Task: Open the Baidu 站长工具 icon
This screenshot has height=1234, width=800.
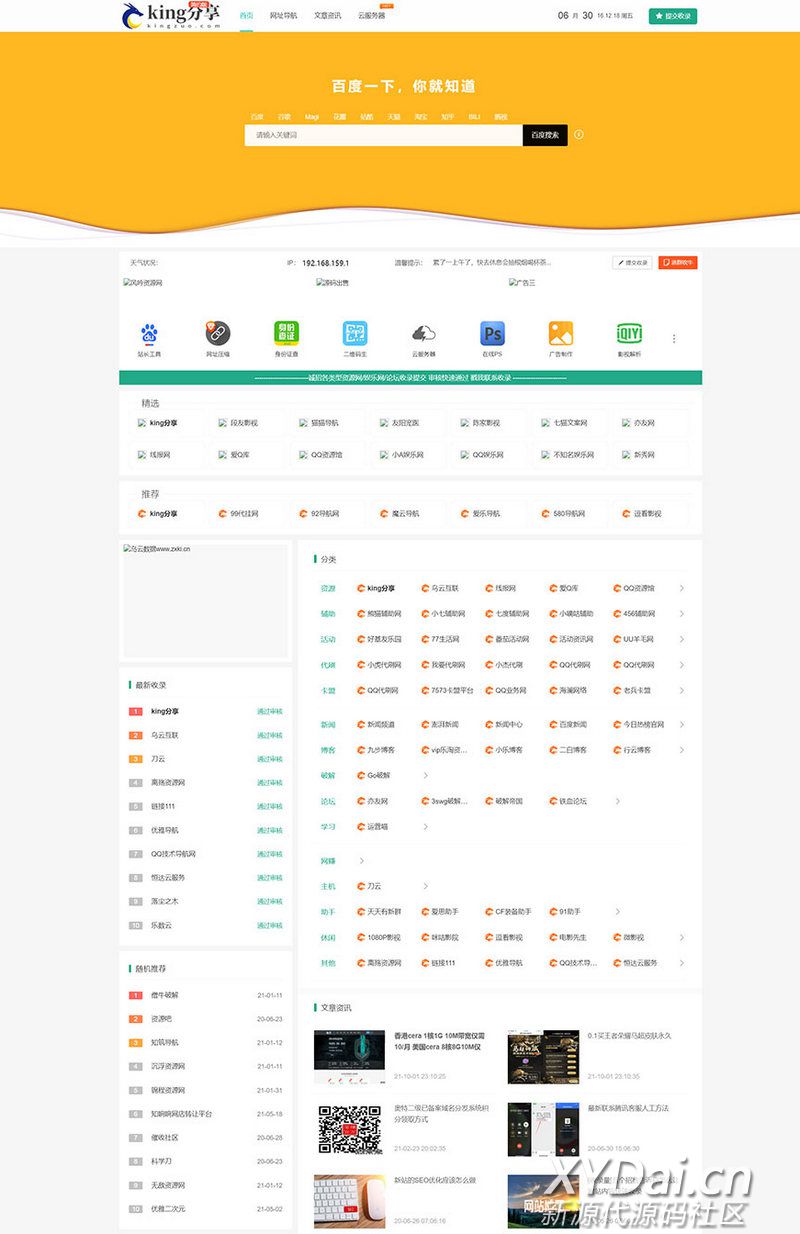Action: pyautogui.click(x=149, y=334)
